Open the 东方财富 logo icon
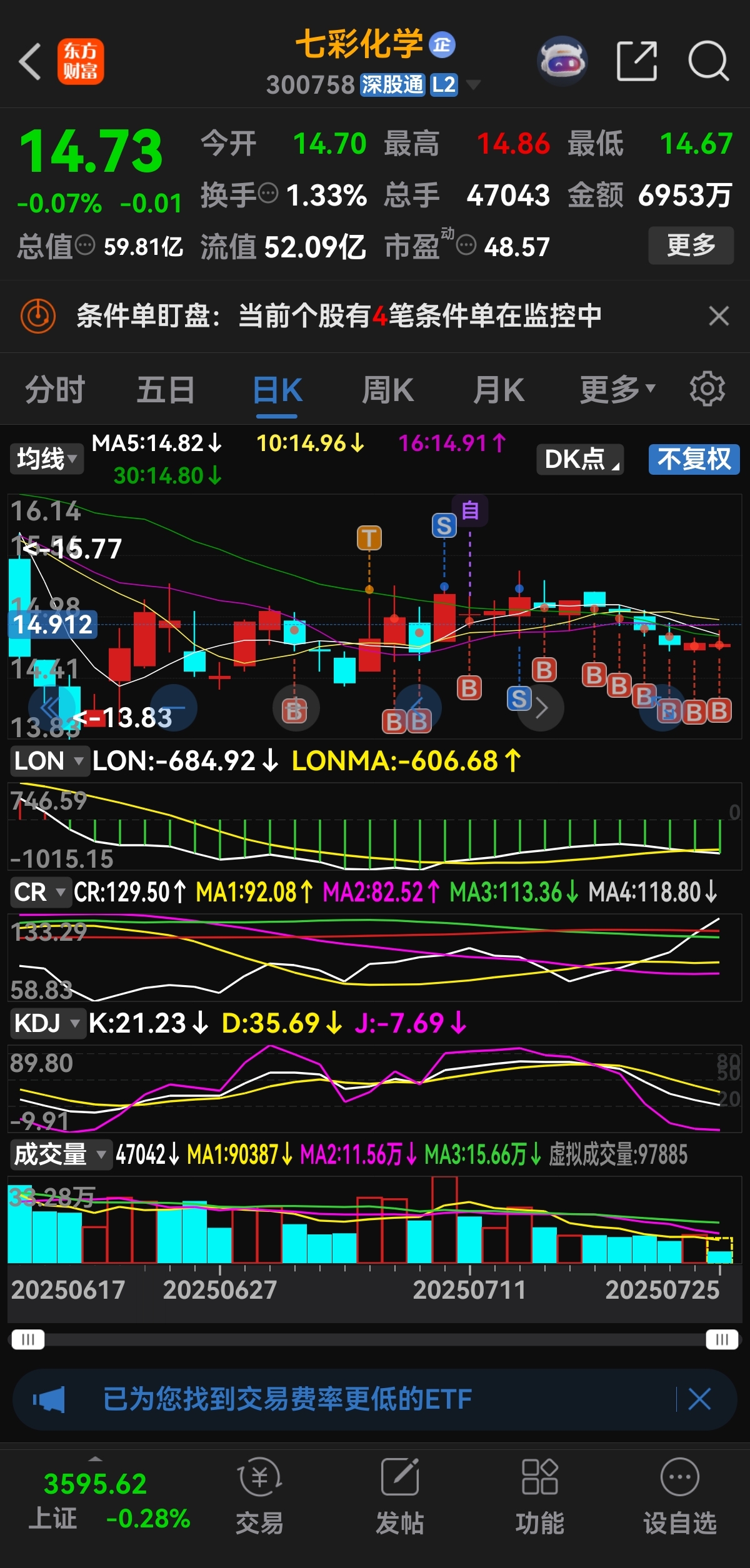This screenshot has width=750, height=1568. (81, 61)
